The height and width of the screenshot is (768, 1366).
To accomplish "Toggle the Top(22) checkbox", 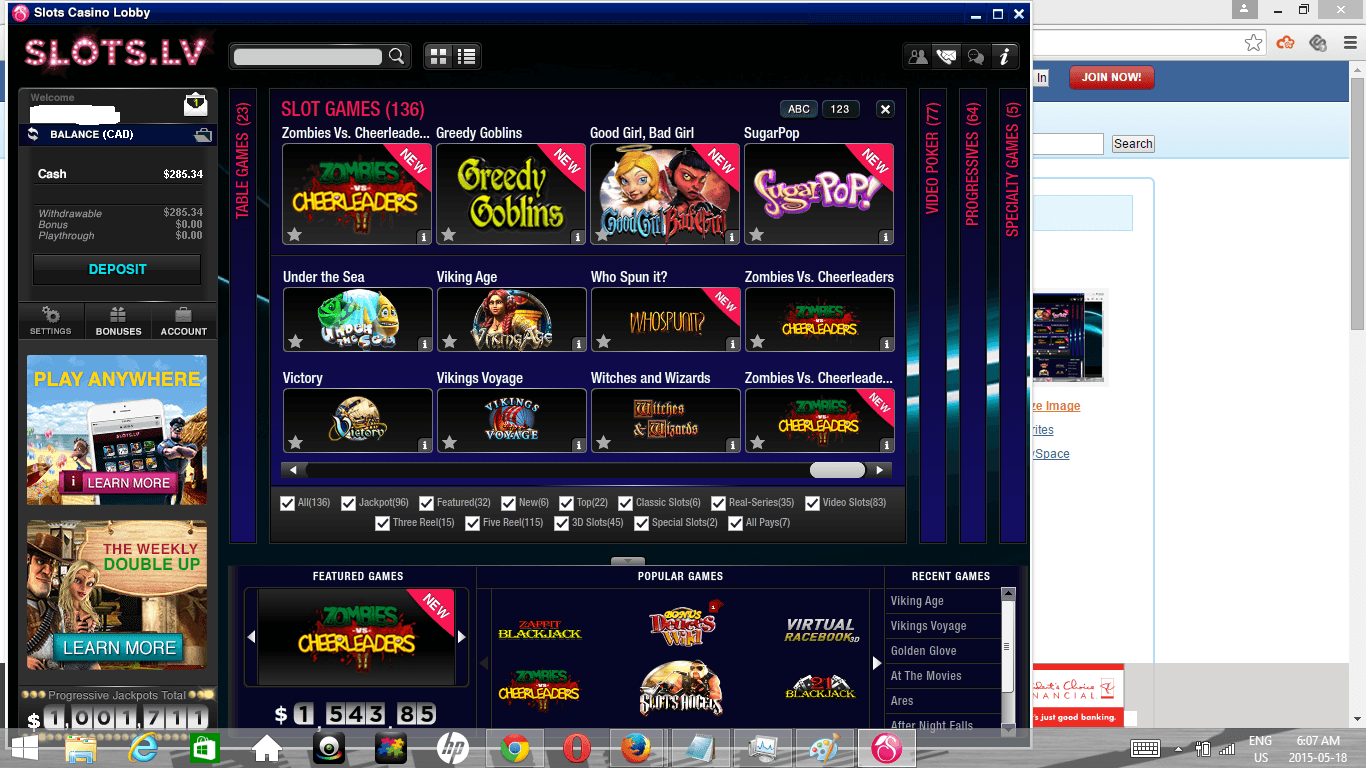I will [566, 503].
